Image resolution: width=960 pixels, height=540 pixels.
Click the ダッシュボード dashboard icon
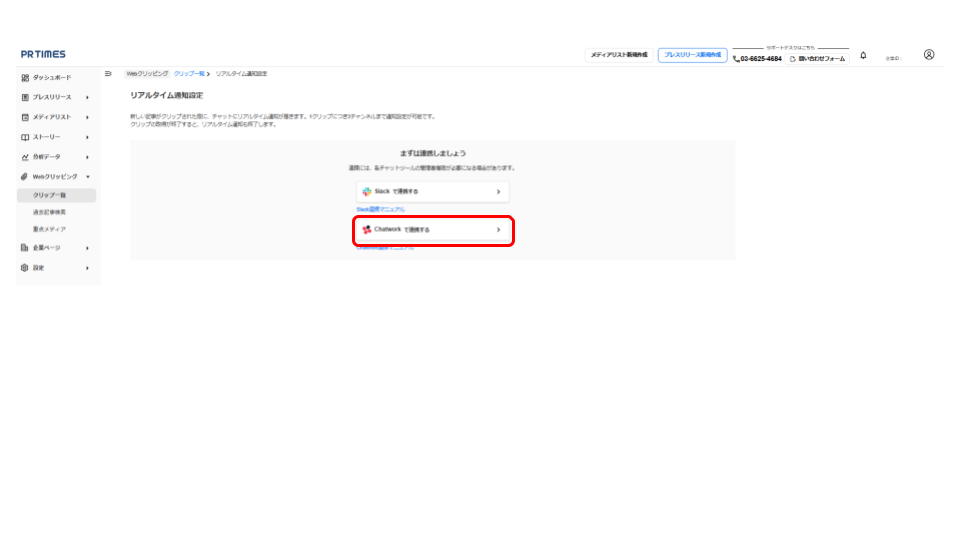coord(25,78)
